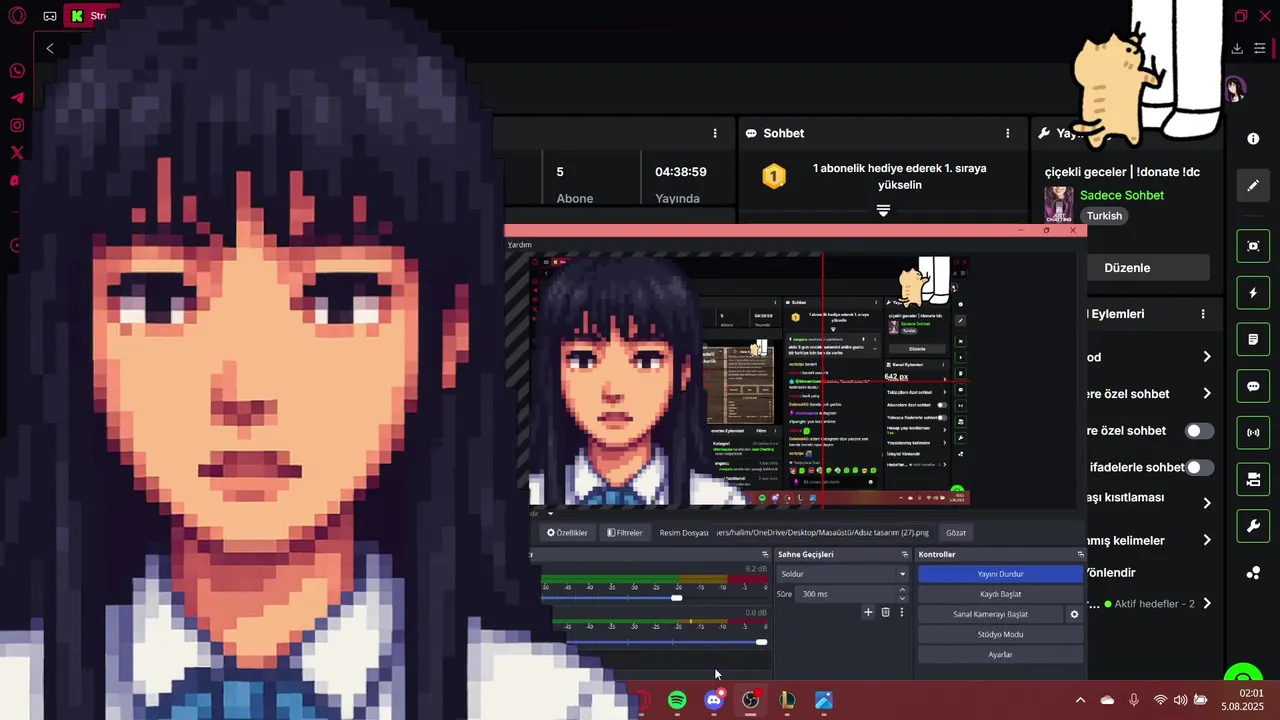Open the profile avatar at top right

[x=1236, y=89]
